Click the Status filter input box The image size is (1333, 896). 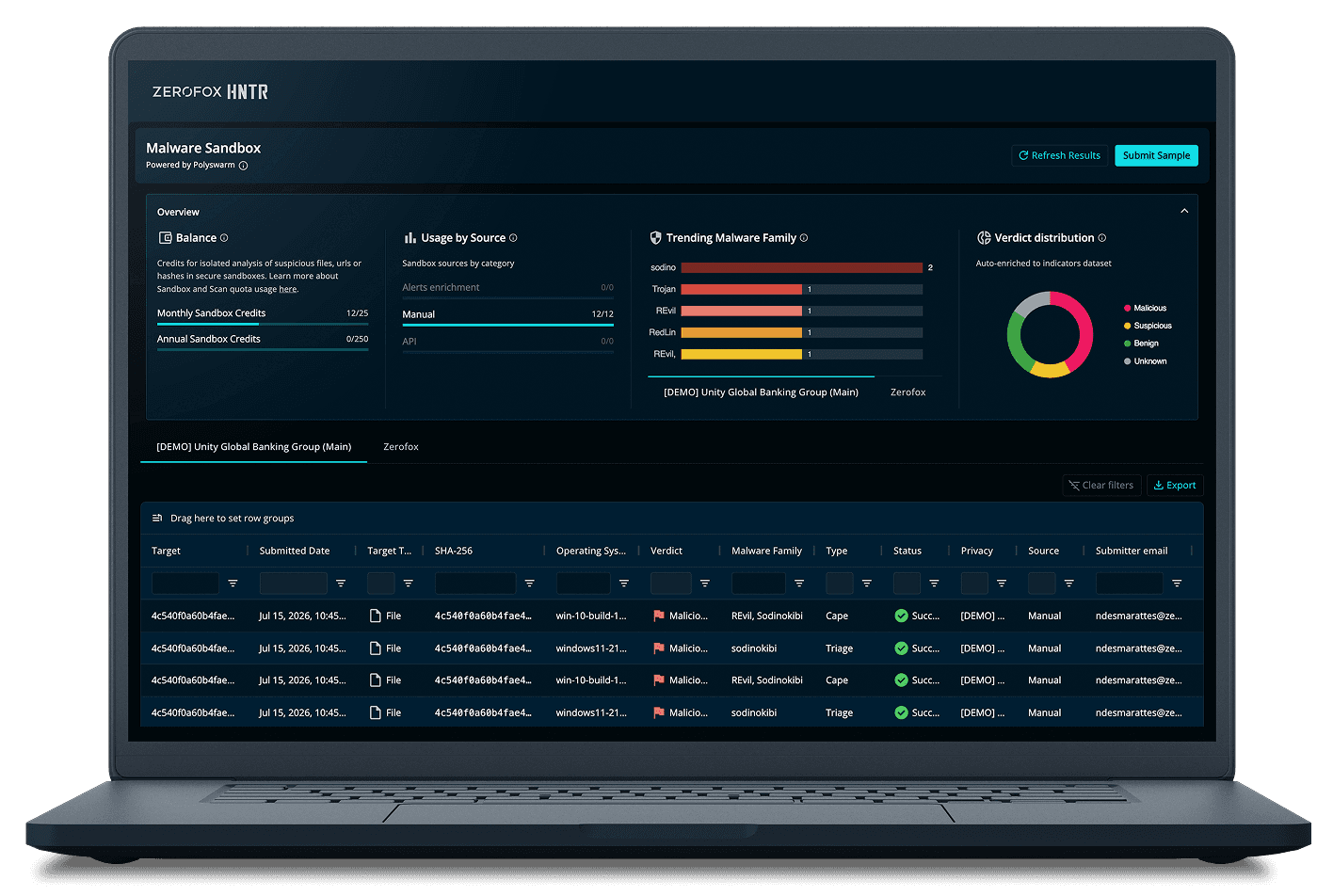tap(907, 584)
